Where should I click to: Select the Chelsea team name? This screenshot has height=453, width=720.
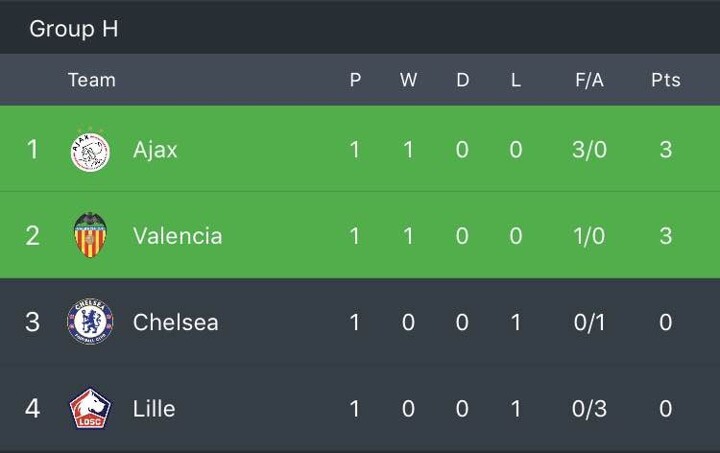coord(175,322)
